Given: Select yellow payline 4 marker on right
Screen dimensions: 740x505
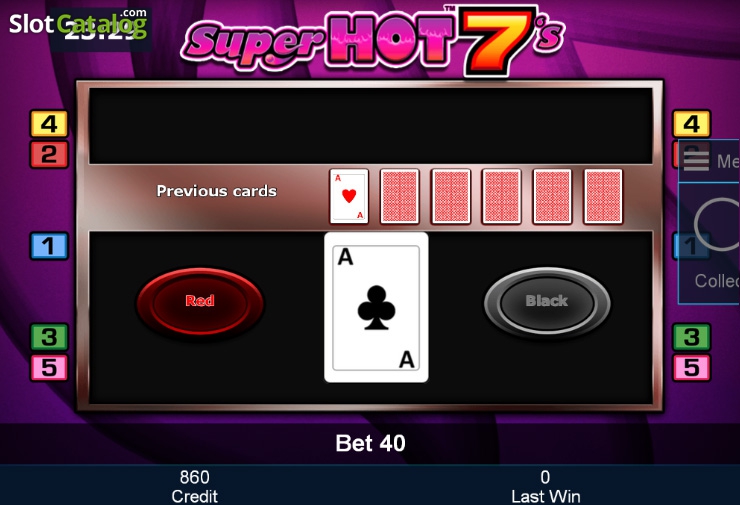Looking at the screenshot, I should tap(691, 124).
